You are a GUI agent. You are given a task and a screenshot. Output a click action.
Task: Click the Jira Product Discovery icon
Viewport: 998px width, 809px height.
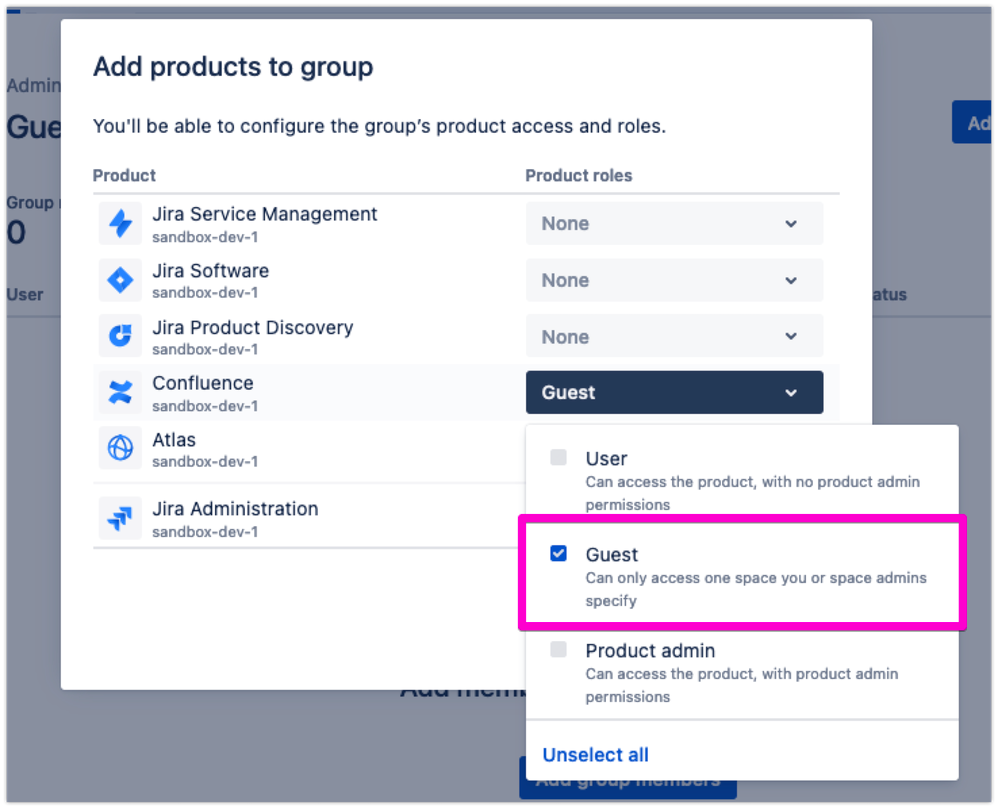click(x=120, y=336)
